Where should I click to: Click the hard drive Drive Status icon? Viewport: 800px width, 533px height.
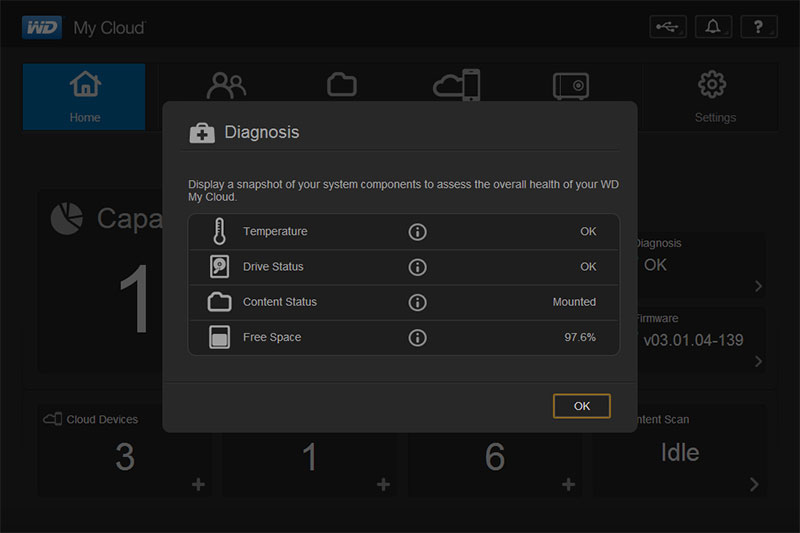click(x=219, y=267)
